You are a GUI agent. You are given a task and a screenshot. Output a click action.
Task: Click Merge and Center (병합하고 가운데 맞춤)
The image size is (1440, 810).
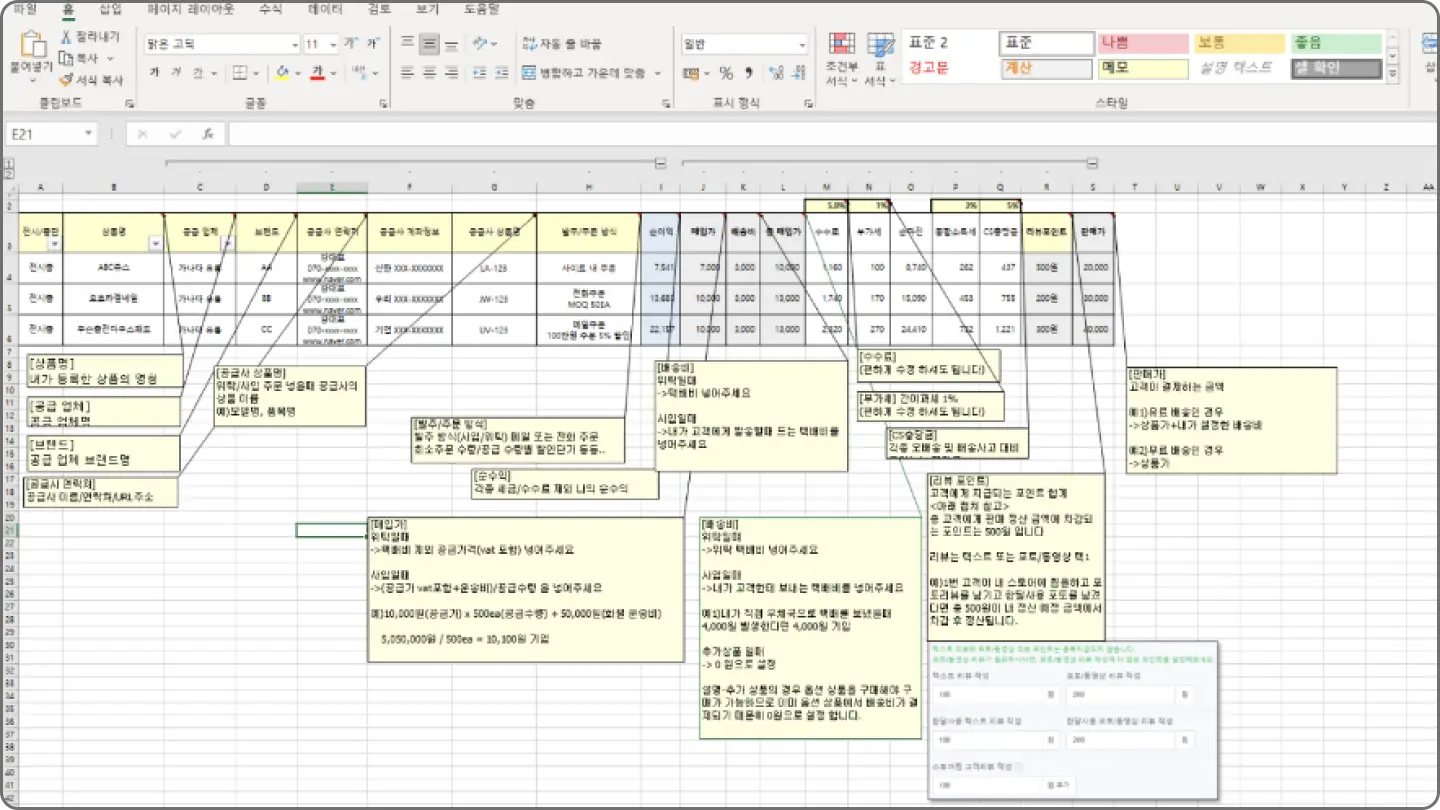(x=585, y=73)
